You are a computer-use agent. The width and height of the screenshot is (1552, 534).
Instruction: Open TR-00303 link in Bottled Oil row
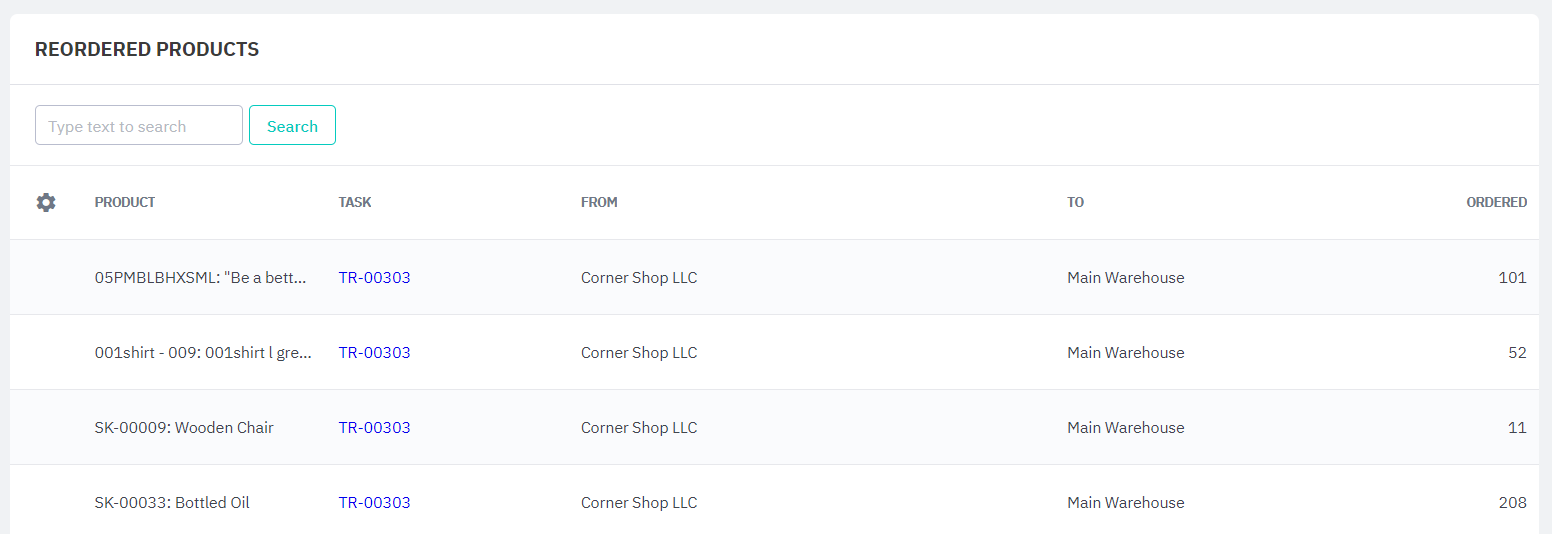pos(374,503)
